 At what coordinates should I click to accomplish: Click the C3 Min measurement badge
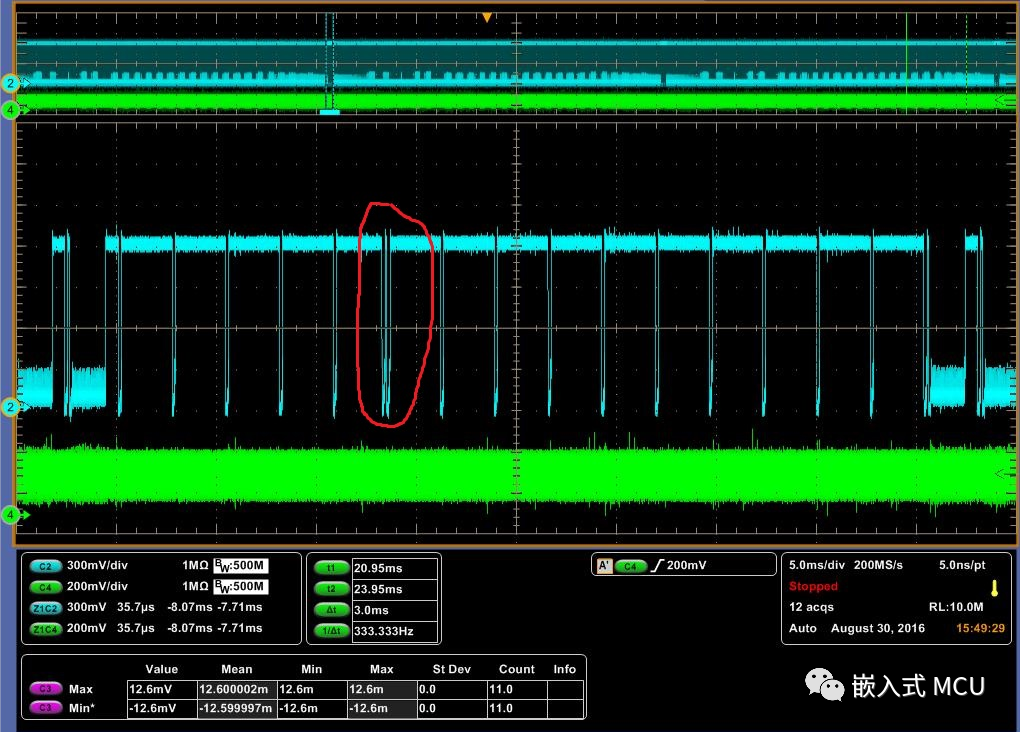46,708
